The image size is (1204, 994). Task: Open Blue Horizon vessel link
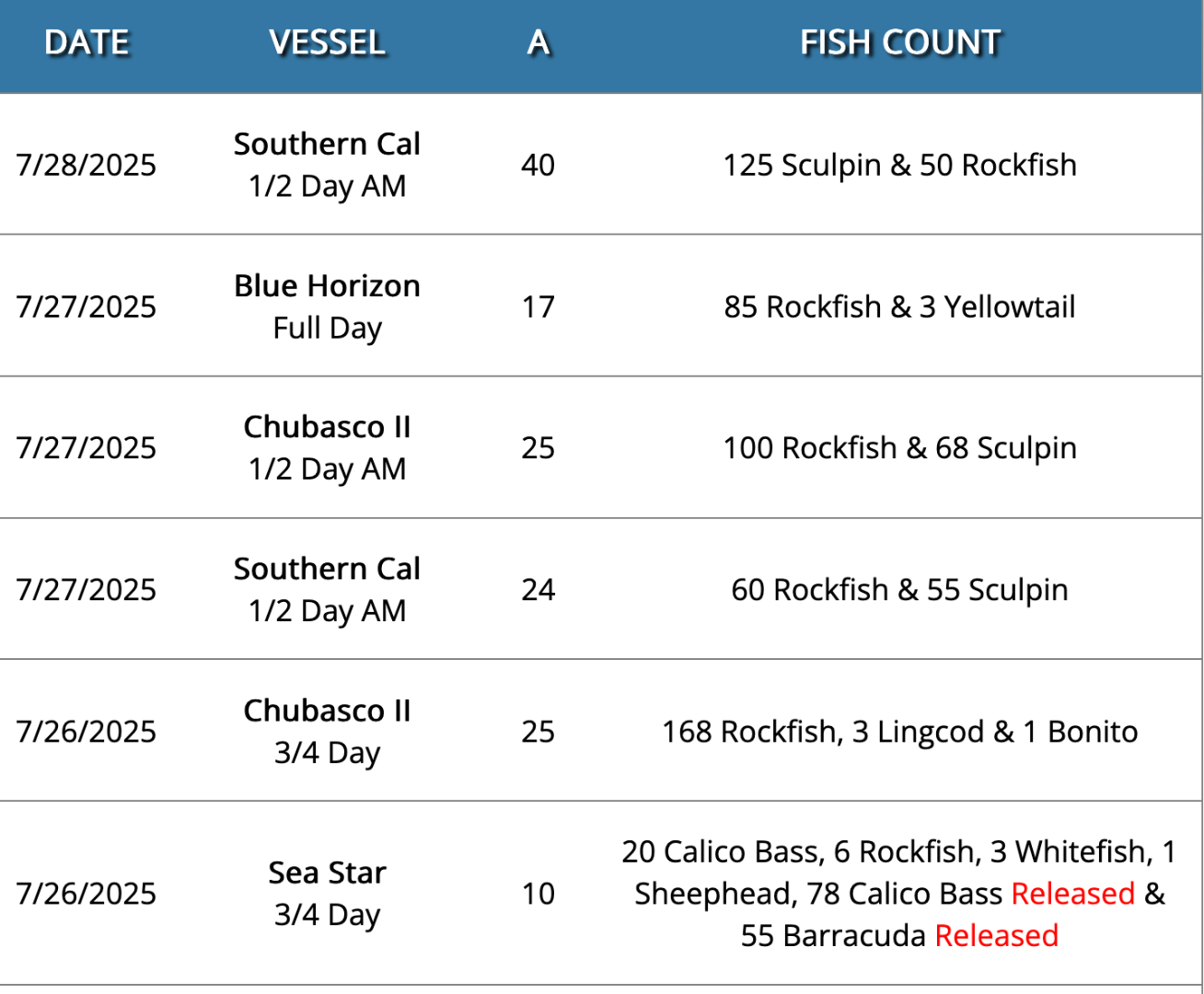click(327, 285)
